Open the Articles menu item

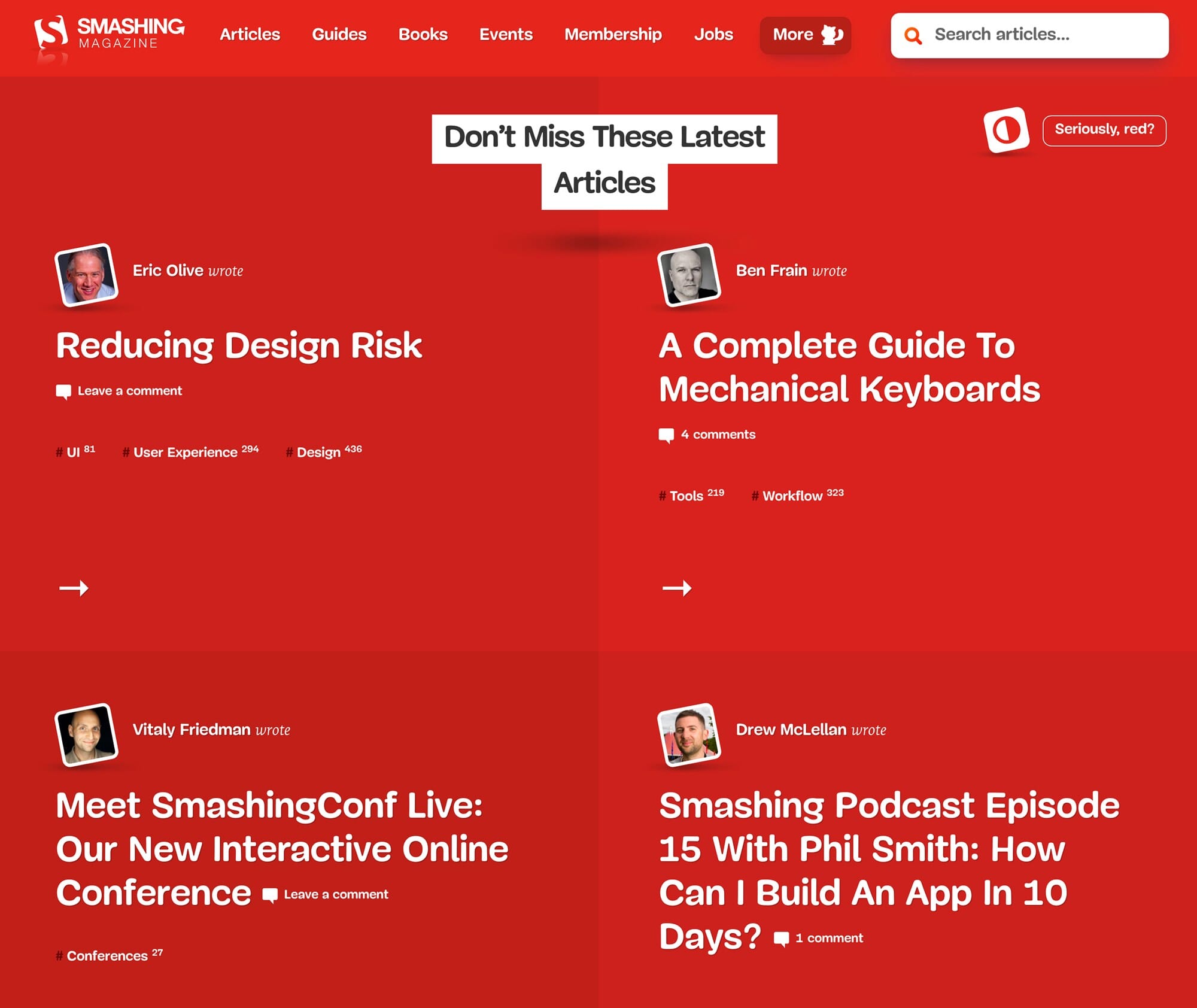coord(250,34)
